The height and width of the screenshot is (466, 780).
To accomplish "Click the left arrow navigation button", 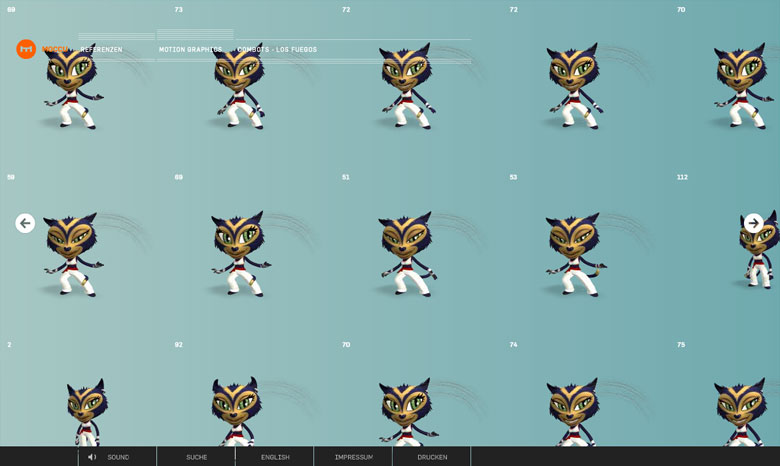I will click(x=25, y=223).
